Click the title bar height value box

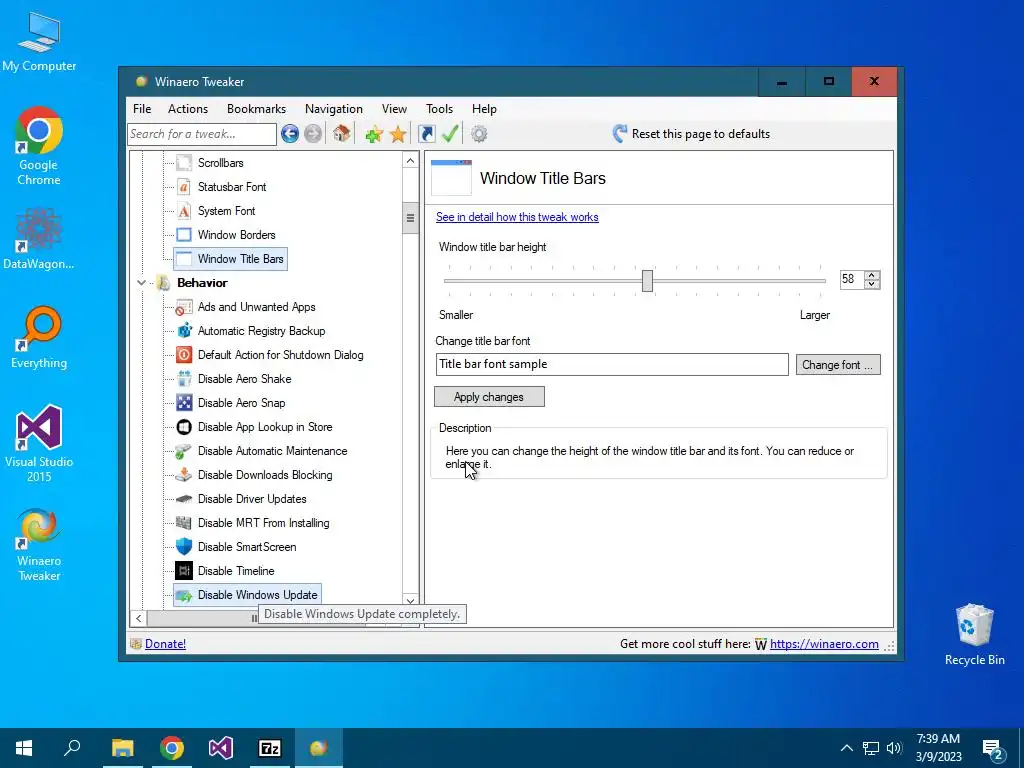click(852, 280)
